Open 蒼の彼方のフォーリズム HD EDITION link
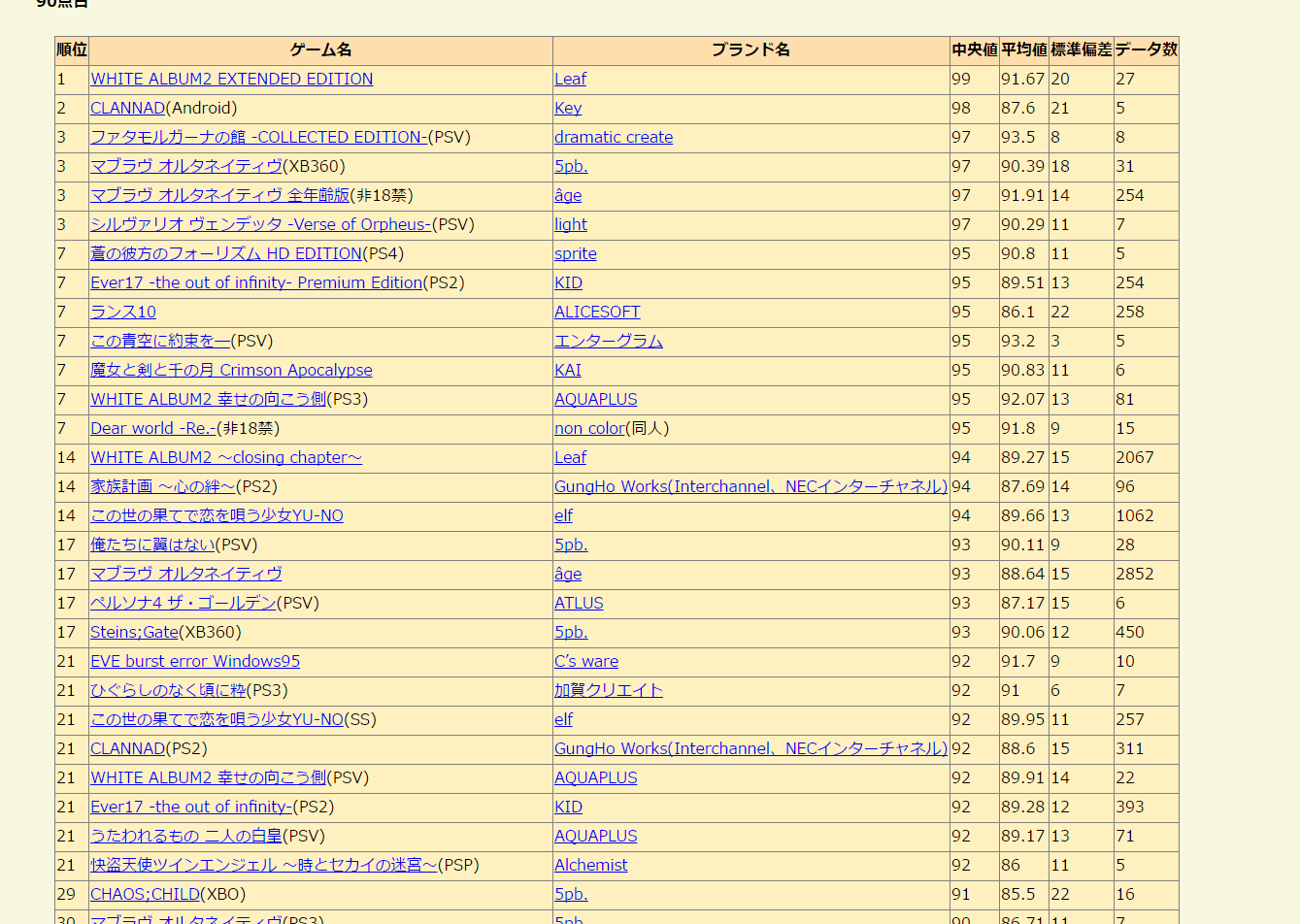This screenshot has height=924, width=1300. coord(225,254)
